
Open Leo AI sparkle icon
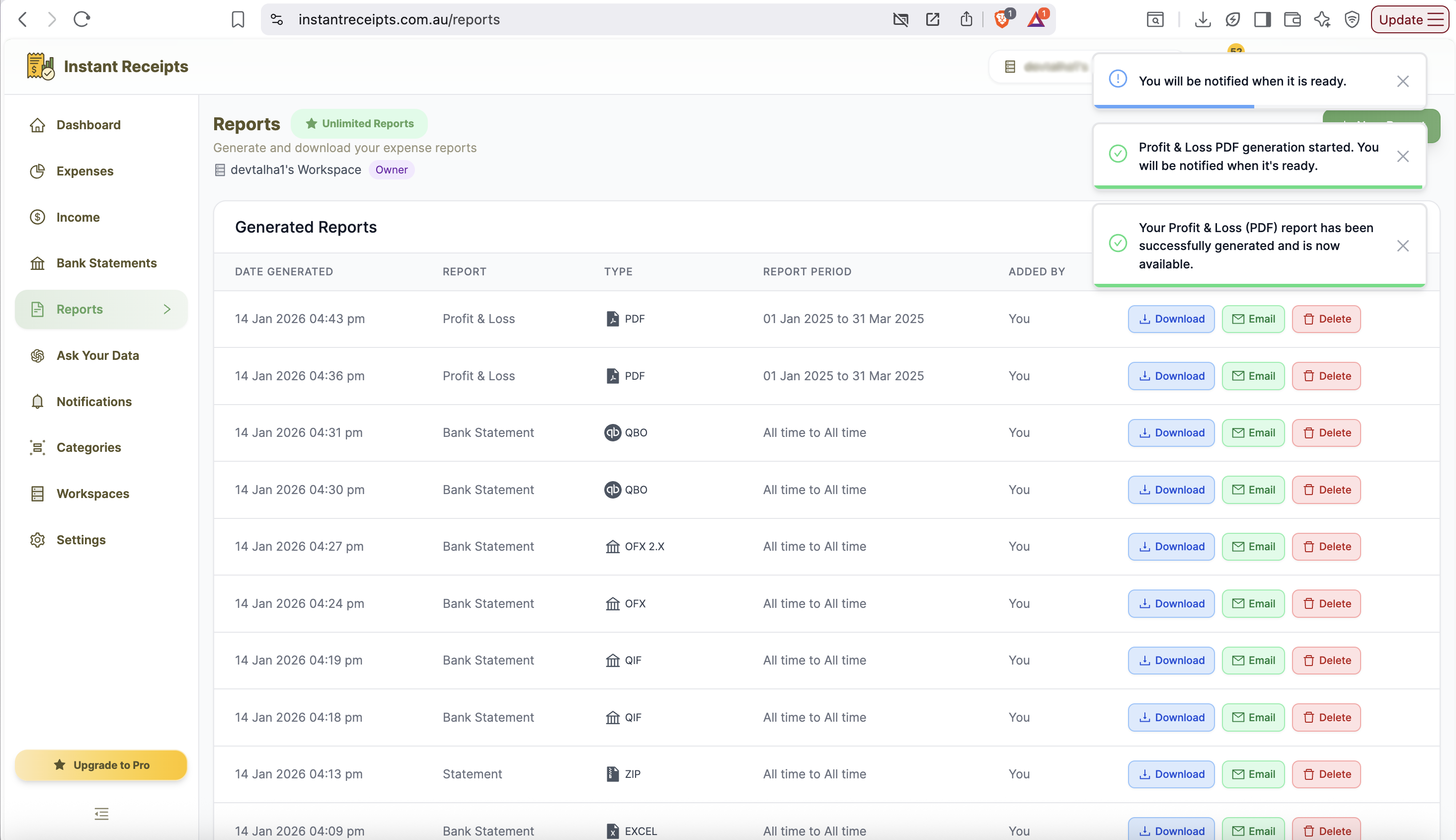point(1322,19)
